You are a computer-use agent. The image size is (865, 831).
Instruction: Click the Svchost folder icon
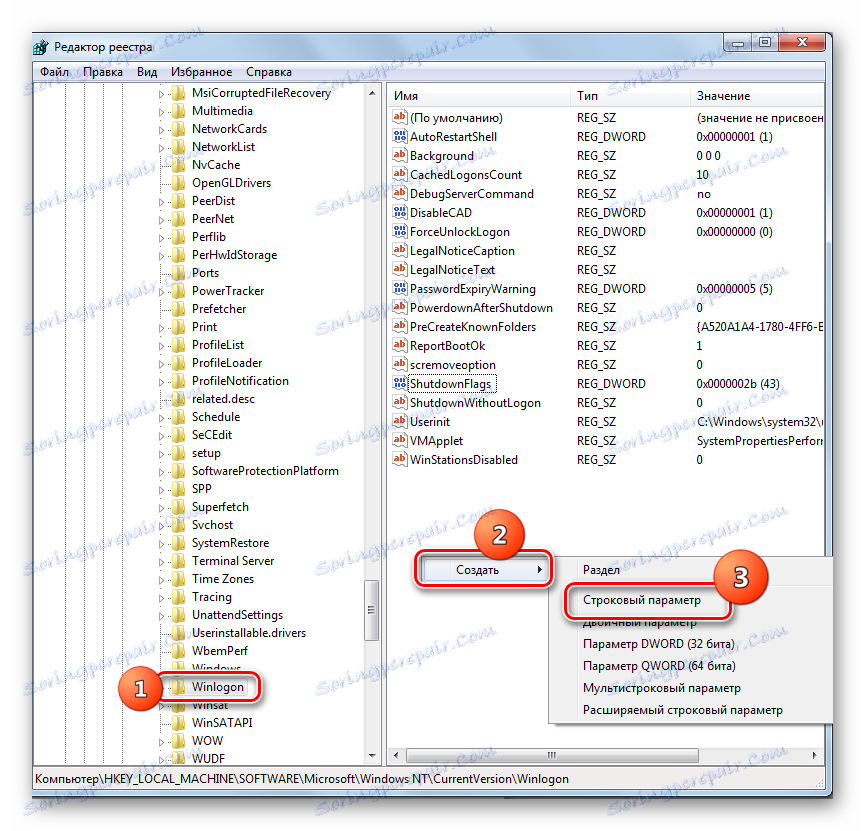(178, 525)
